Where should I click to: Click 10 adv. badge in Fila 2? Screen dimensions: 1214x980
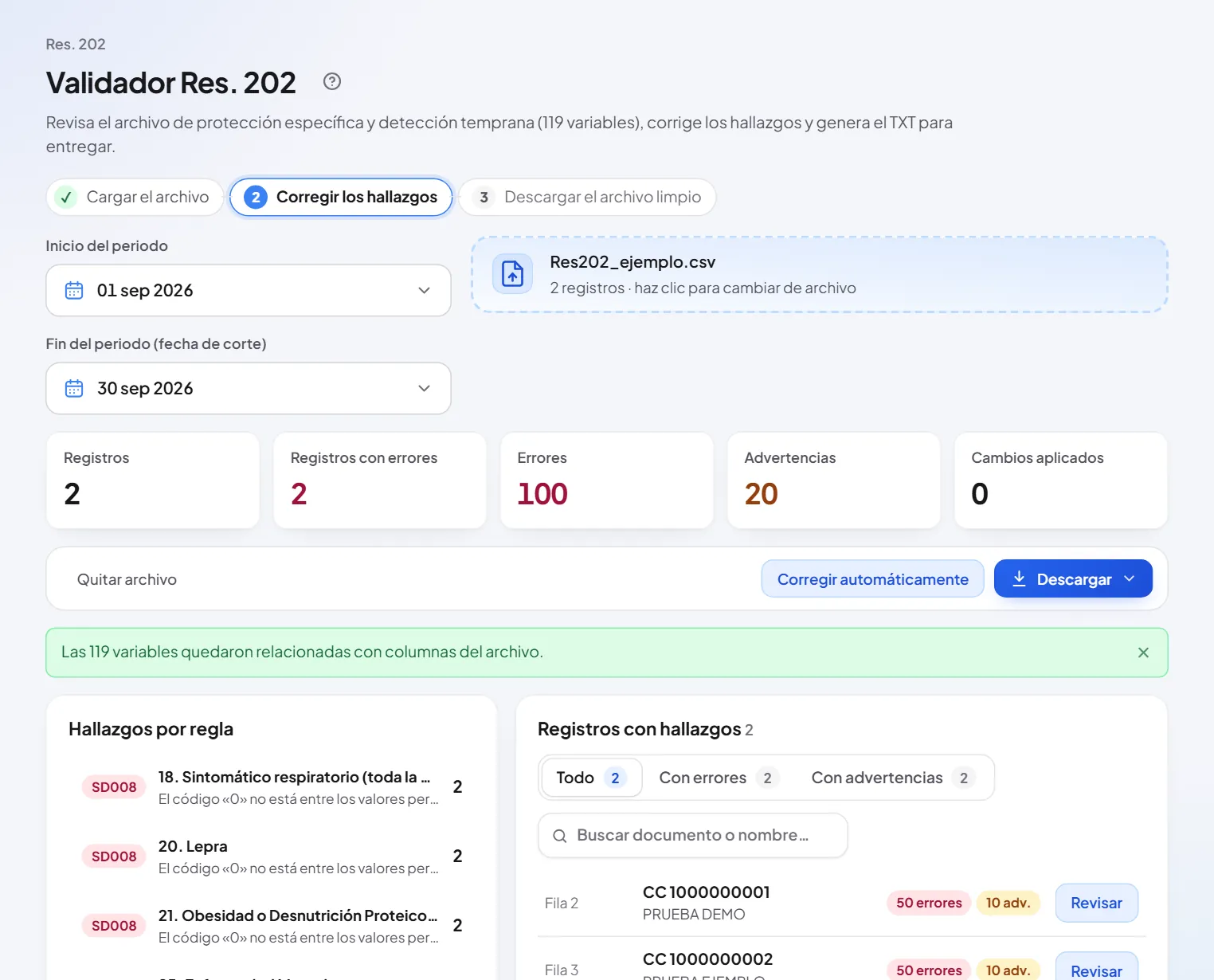point(1008,903)
